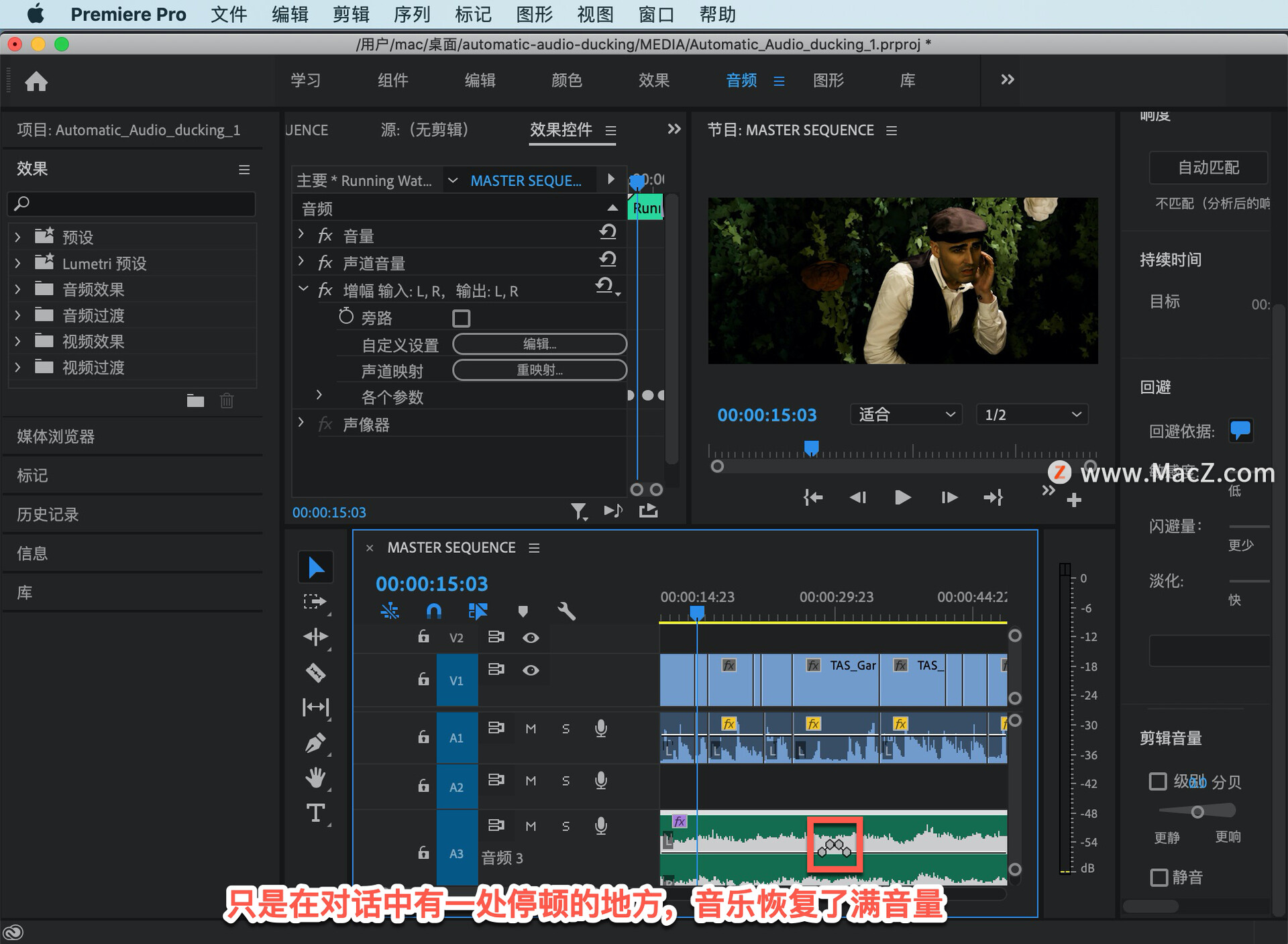Enable the 静音 mute checkbox
This screenshot has height=944, width=1288.
pos(1159,877)
